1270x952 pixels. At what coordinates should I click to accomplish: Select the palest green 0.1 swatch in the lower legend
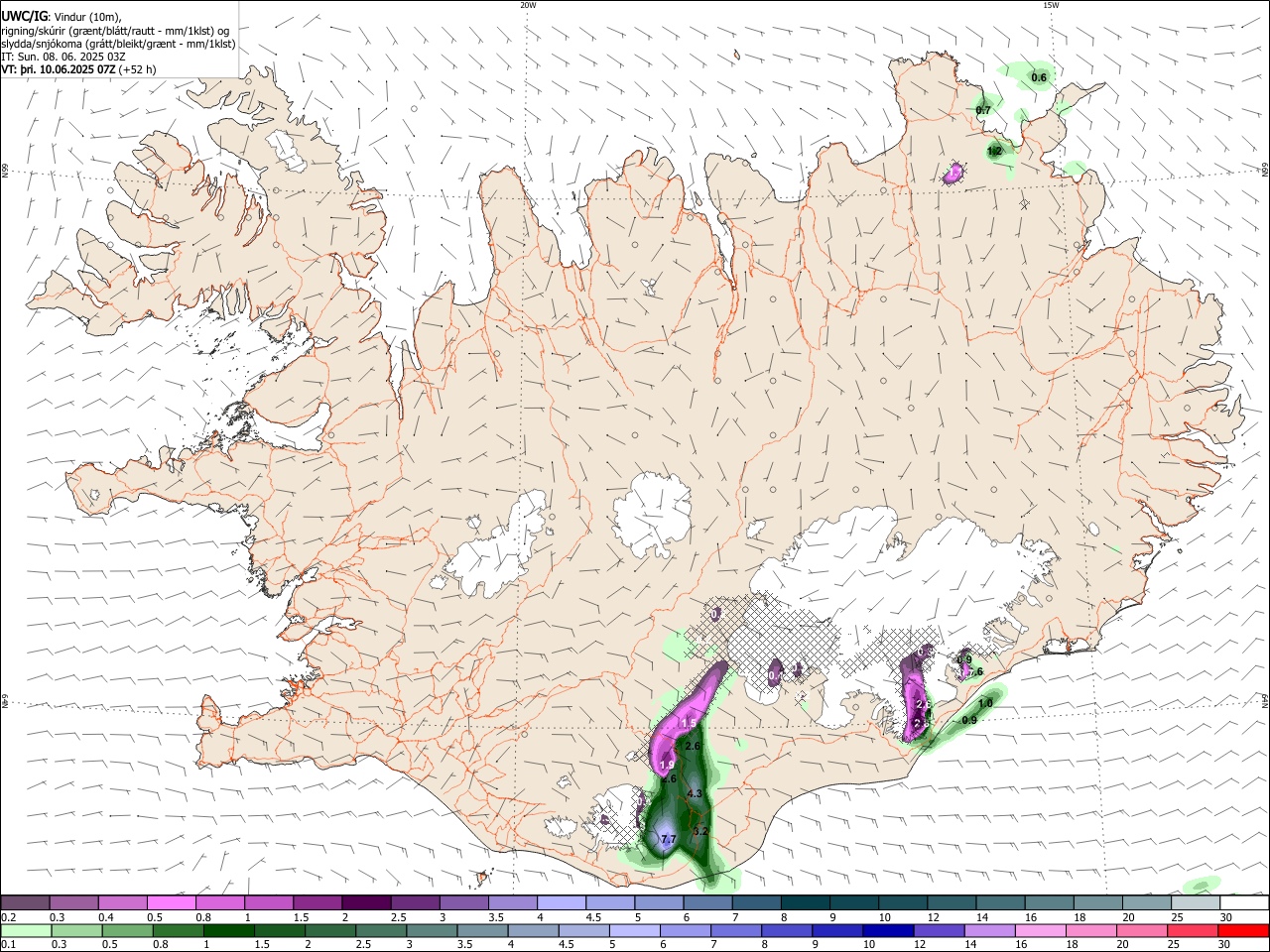25,930
